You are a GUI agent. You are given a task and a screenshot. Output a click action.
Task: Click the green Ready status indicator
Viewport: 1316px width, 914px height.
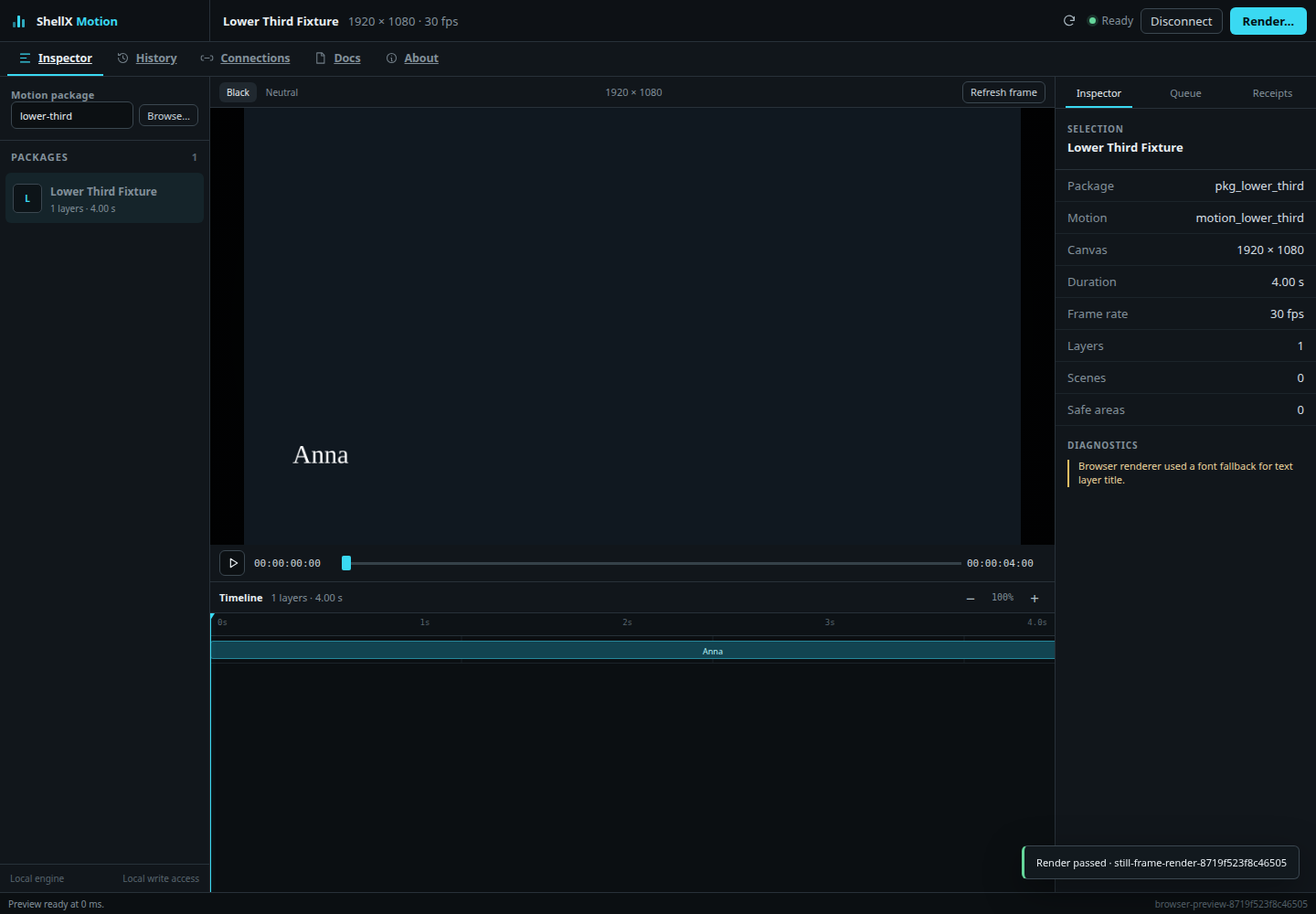[x=1092, y=20]
